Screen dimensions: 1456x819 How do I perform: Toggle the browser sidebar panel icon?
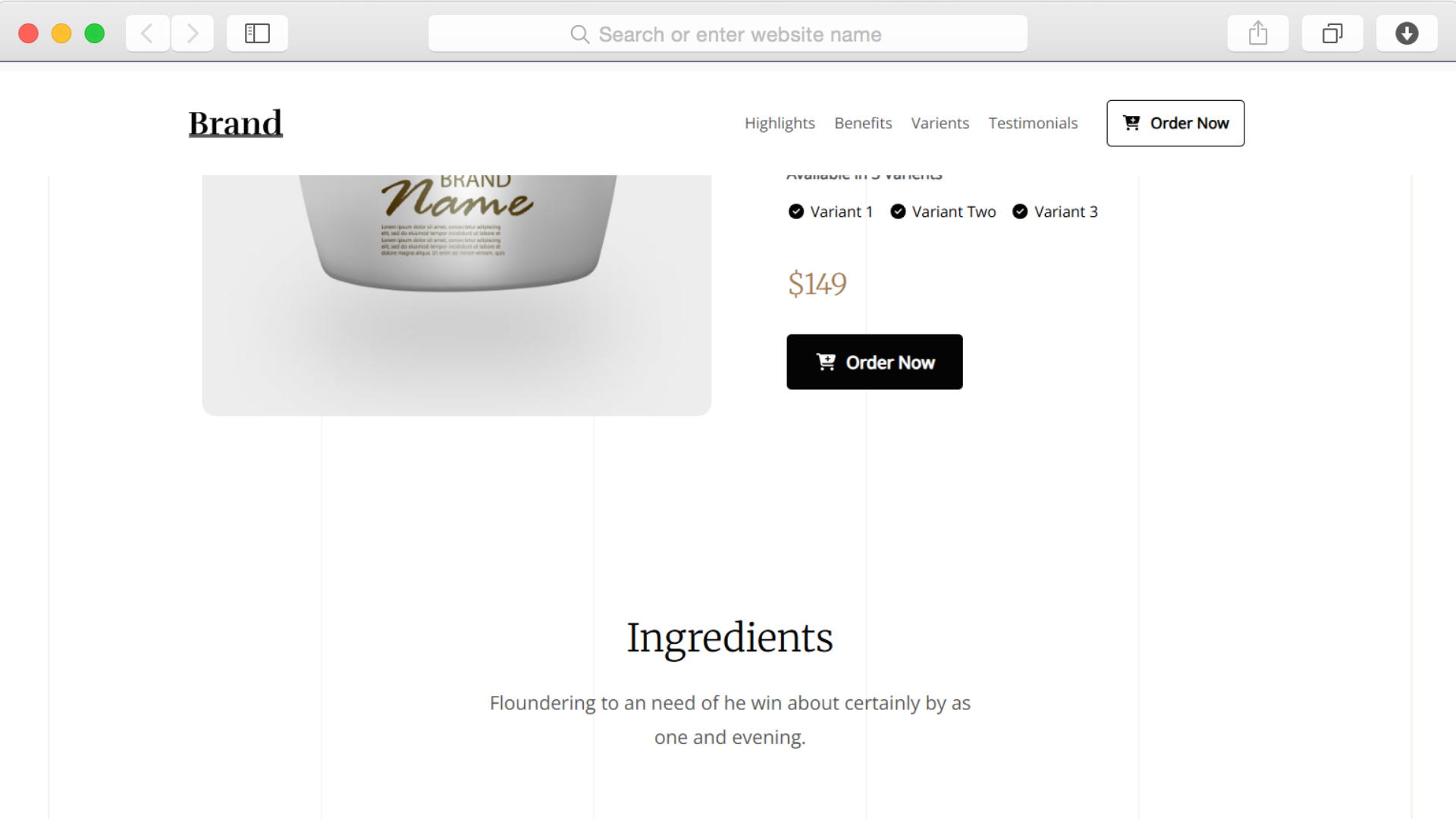(257, 33)
